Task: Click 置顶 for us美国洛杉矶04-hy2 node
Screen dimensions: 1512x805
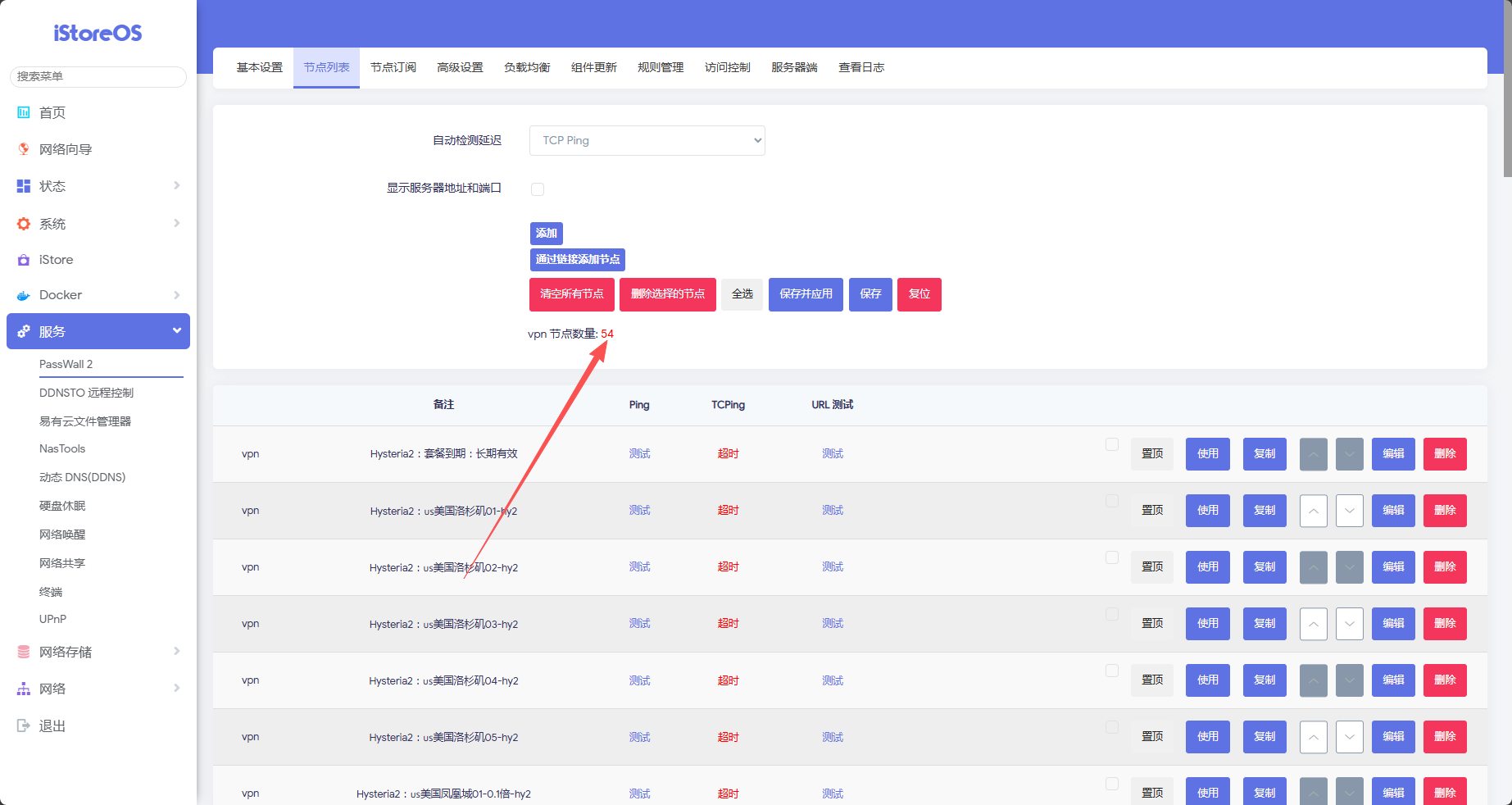Action: (x=1152, y=680)
